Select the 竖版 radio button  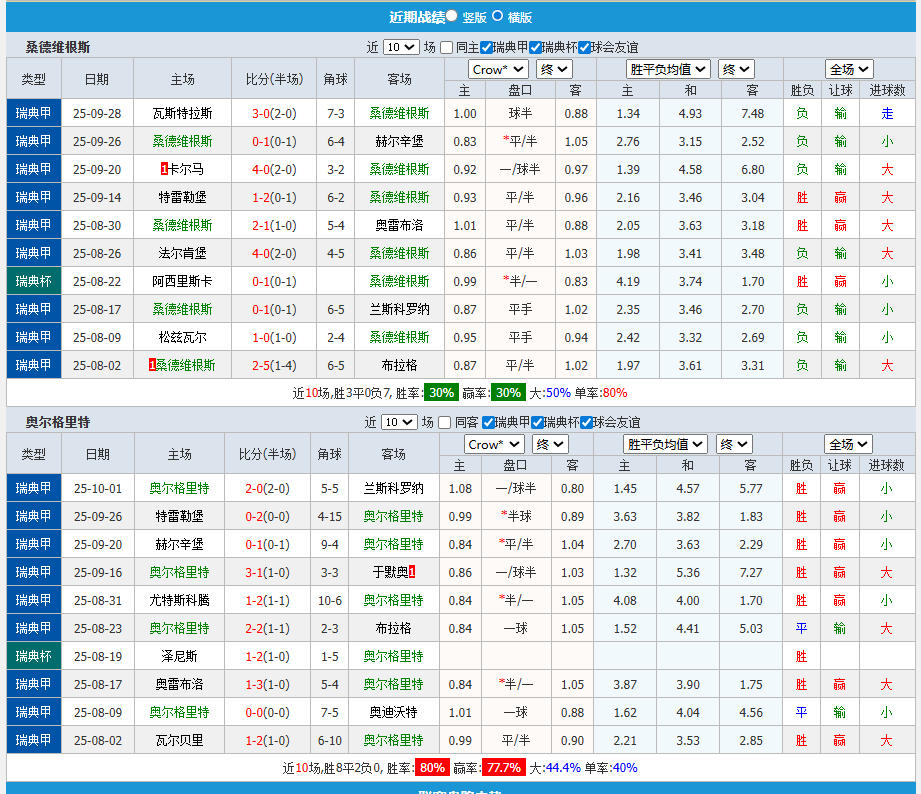tap(452, 16)
